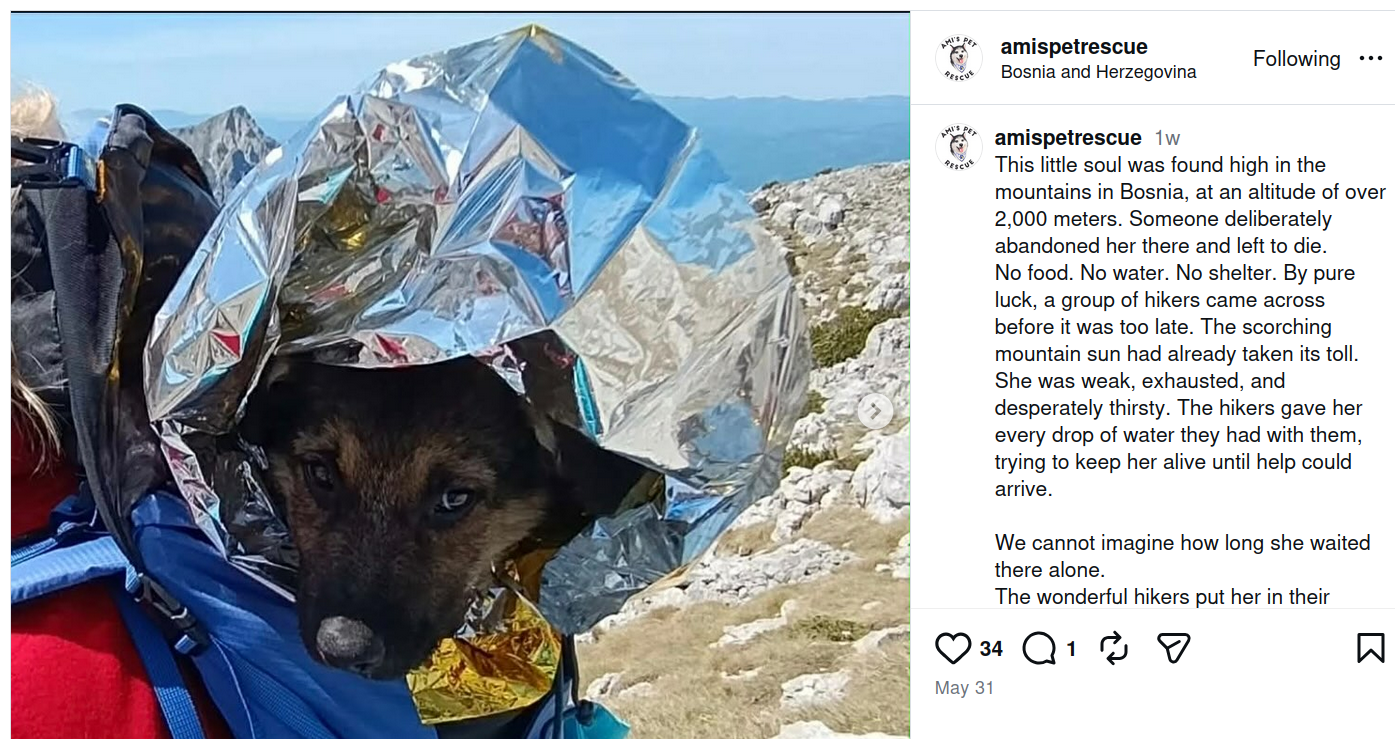The width and height of the screenshot is (1395, 739).
Task: Click amispetrescue avatar beside the caption
Action: pos(959,148)
